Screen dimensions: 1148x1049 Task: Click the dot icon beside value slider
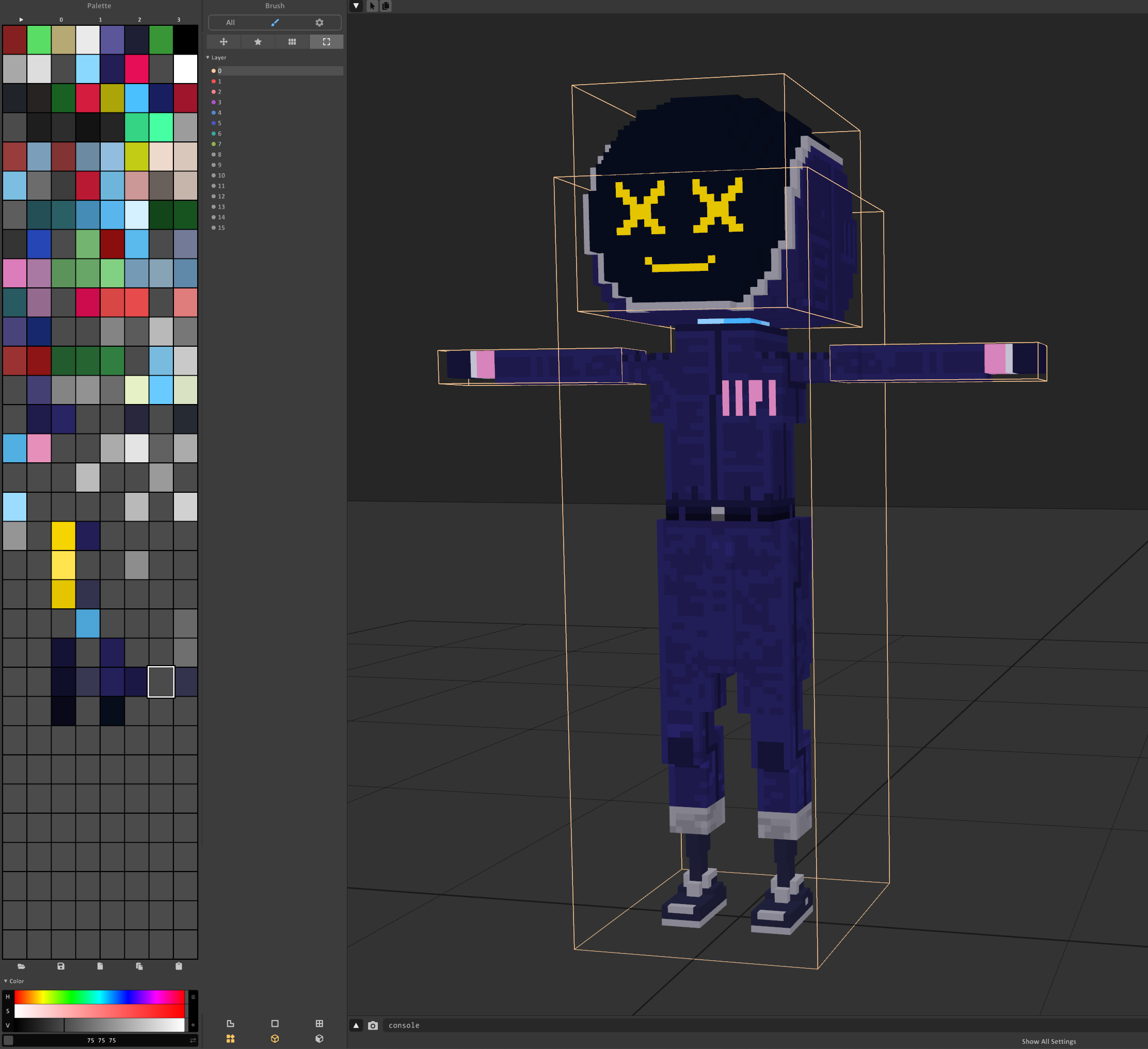click(193, 1025)
